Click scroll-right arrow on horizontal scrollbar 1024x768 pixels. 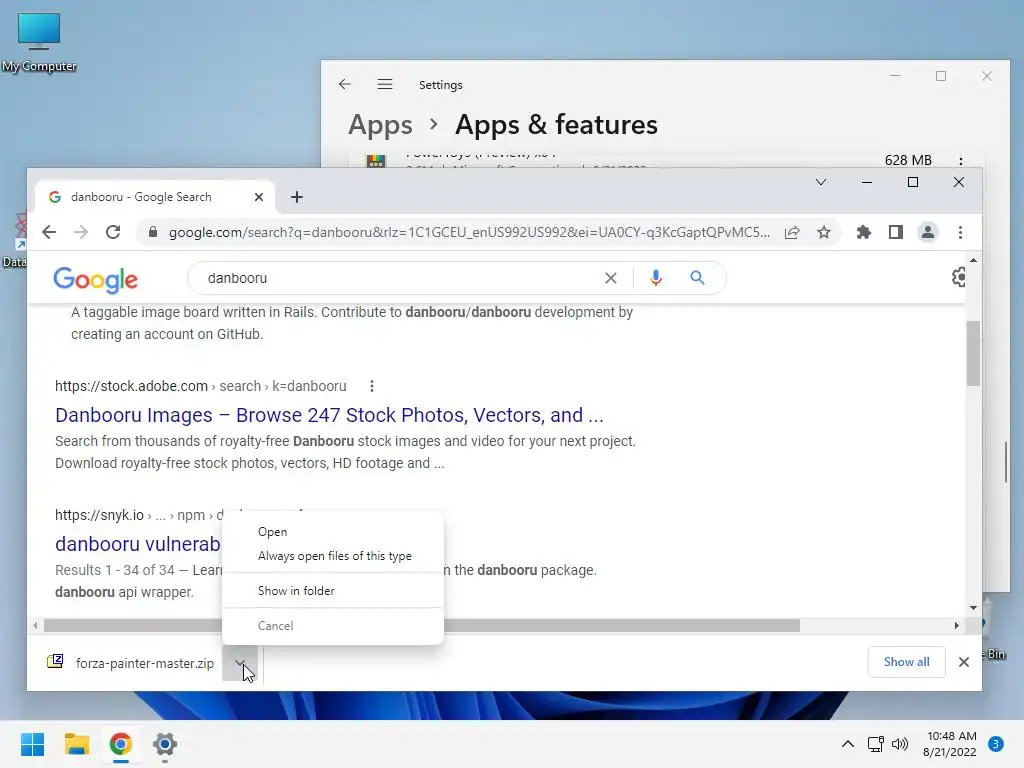pos(956,626)
